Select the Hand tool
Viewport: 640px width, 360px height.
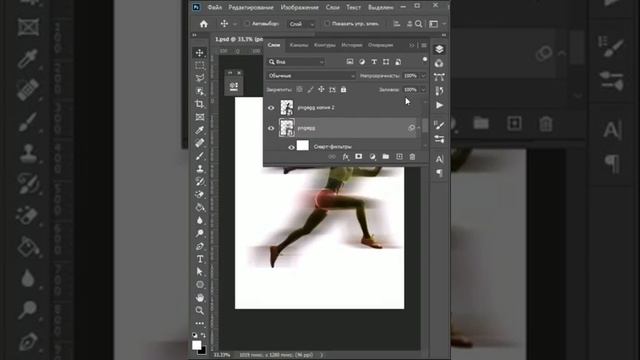[x=200, y=298]
